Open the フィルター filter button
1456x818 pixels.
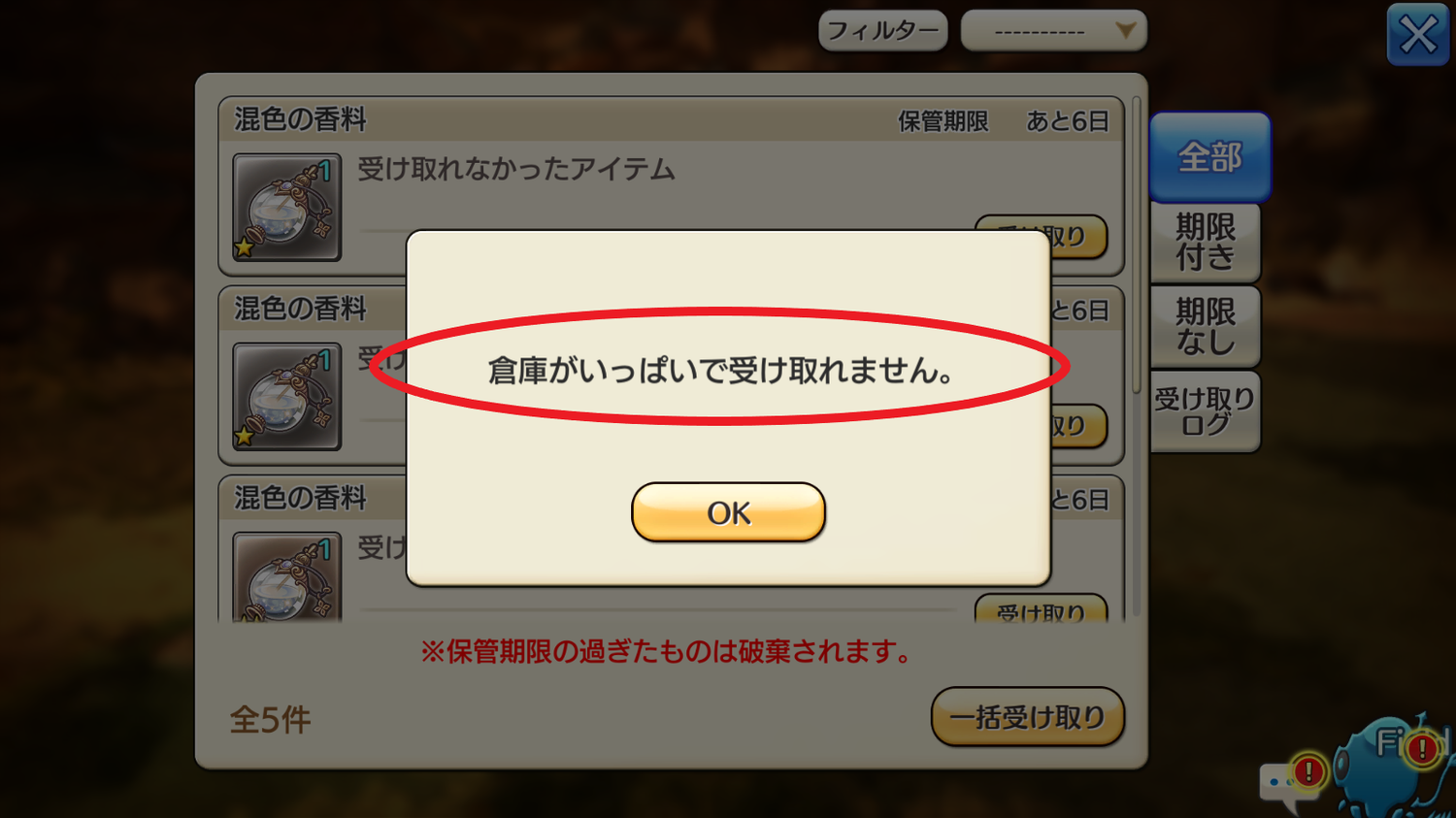[882, 30]
